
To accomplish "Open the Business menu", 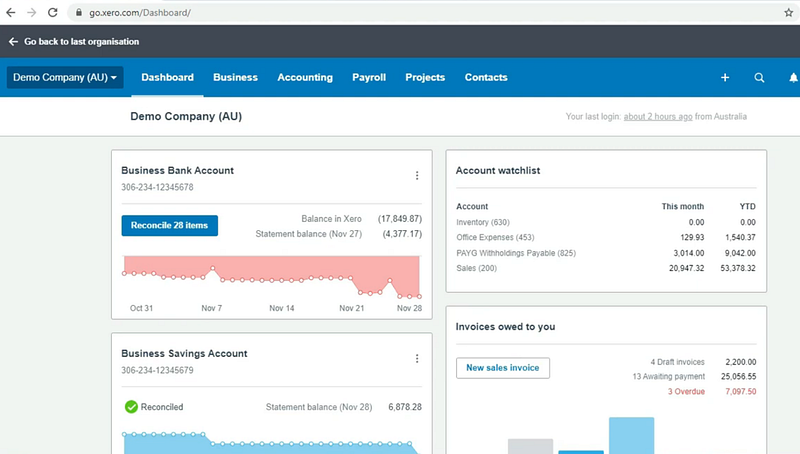I will (x=235, y=78).
